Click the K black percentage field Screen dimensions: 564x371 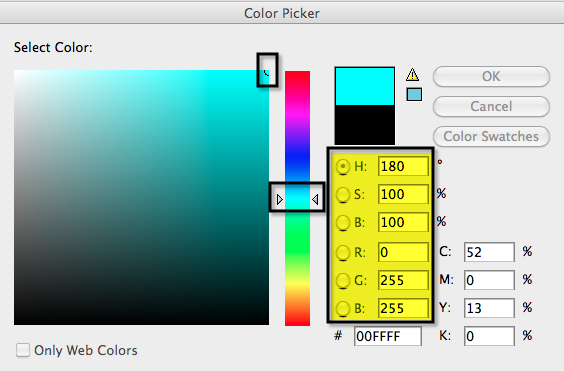pos(489,336)
